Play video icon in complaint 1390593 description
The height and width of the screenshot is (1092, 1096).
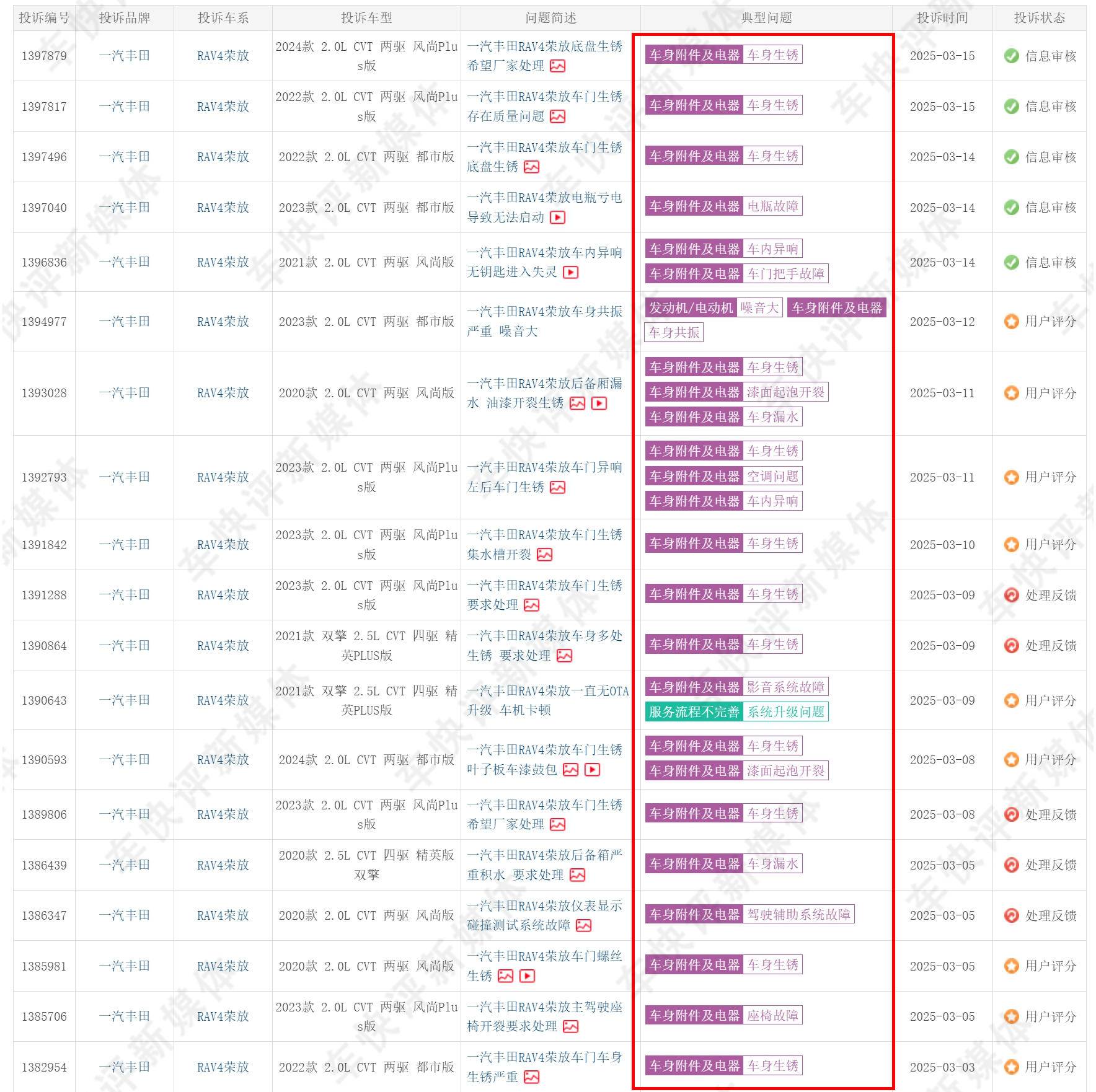pos(593,770)
